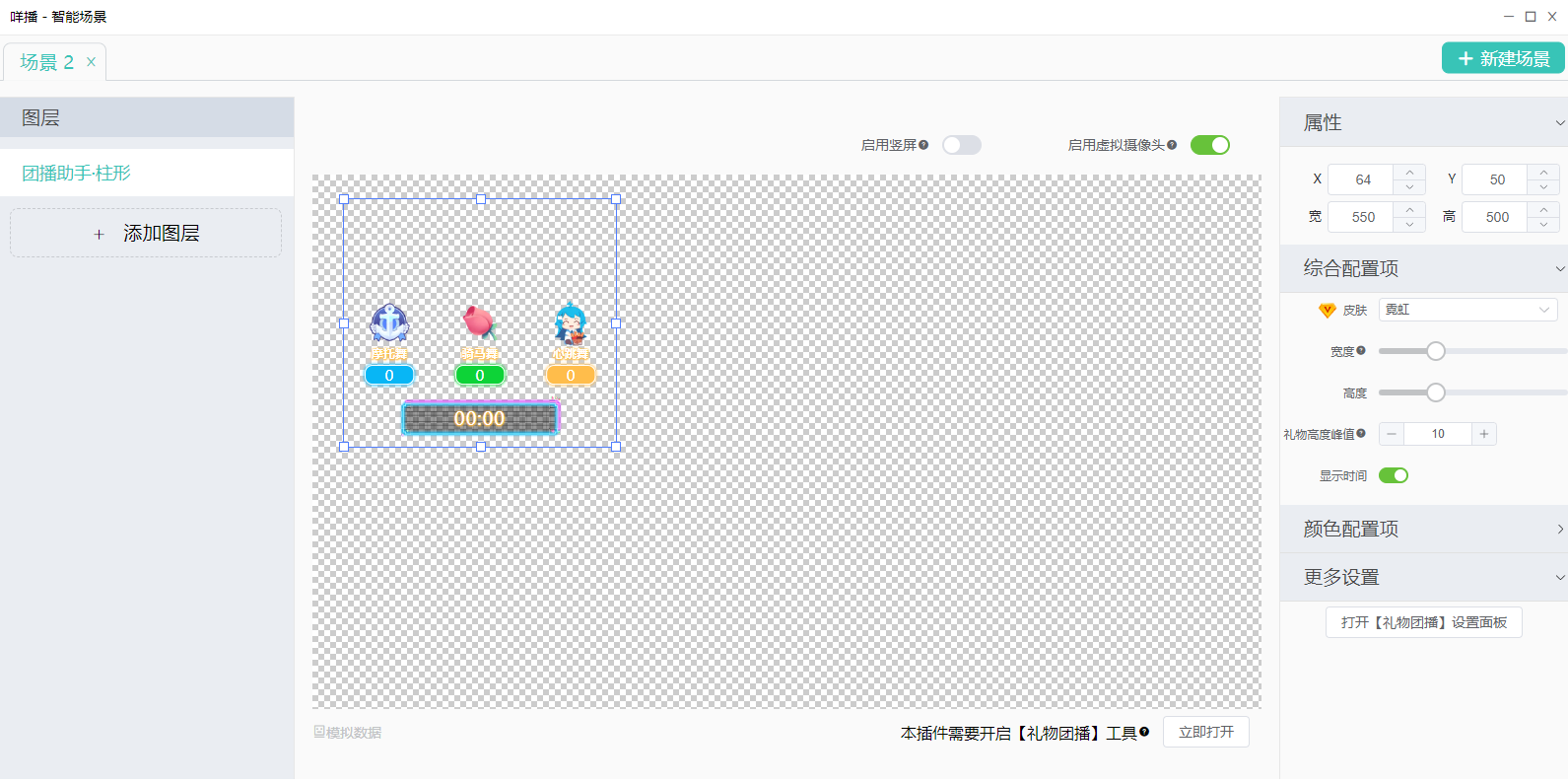Click the VIP diamond icon beside 皮肤
The image size is (1568, 784).
pyautogui.click(x=1327, y=310)
